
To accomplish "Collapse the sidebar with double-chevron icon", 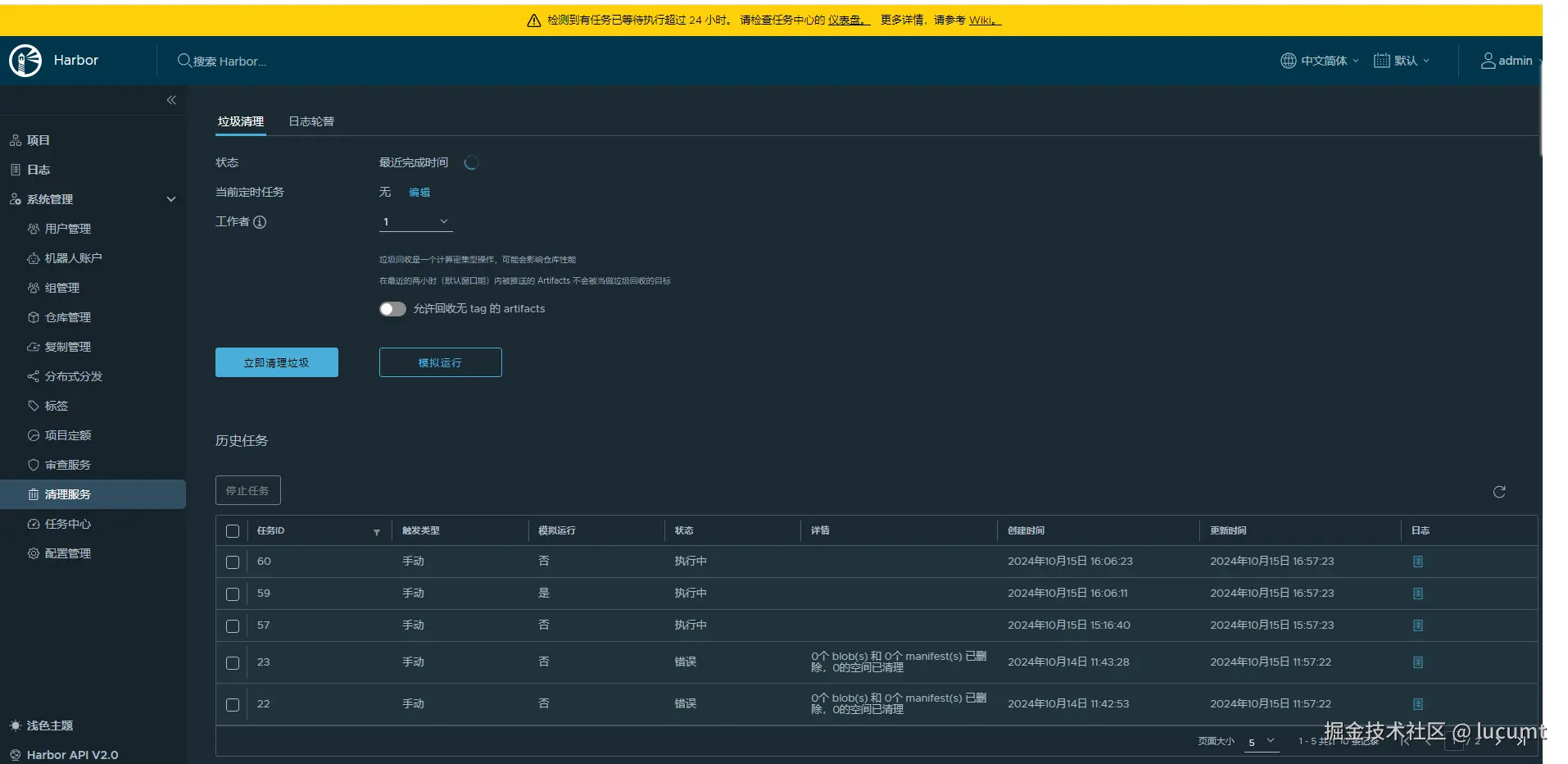I will click(x=171, y=100).
